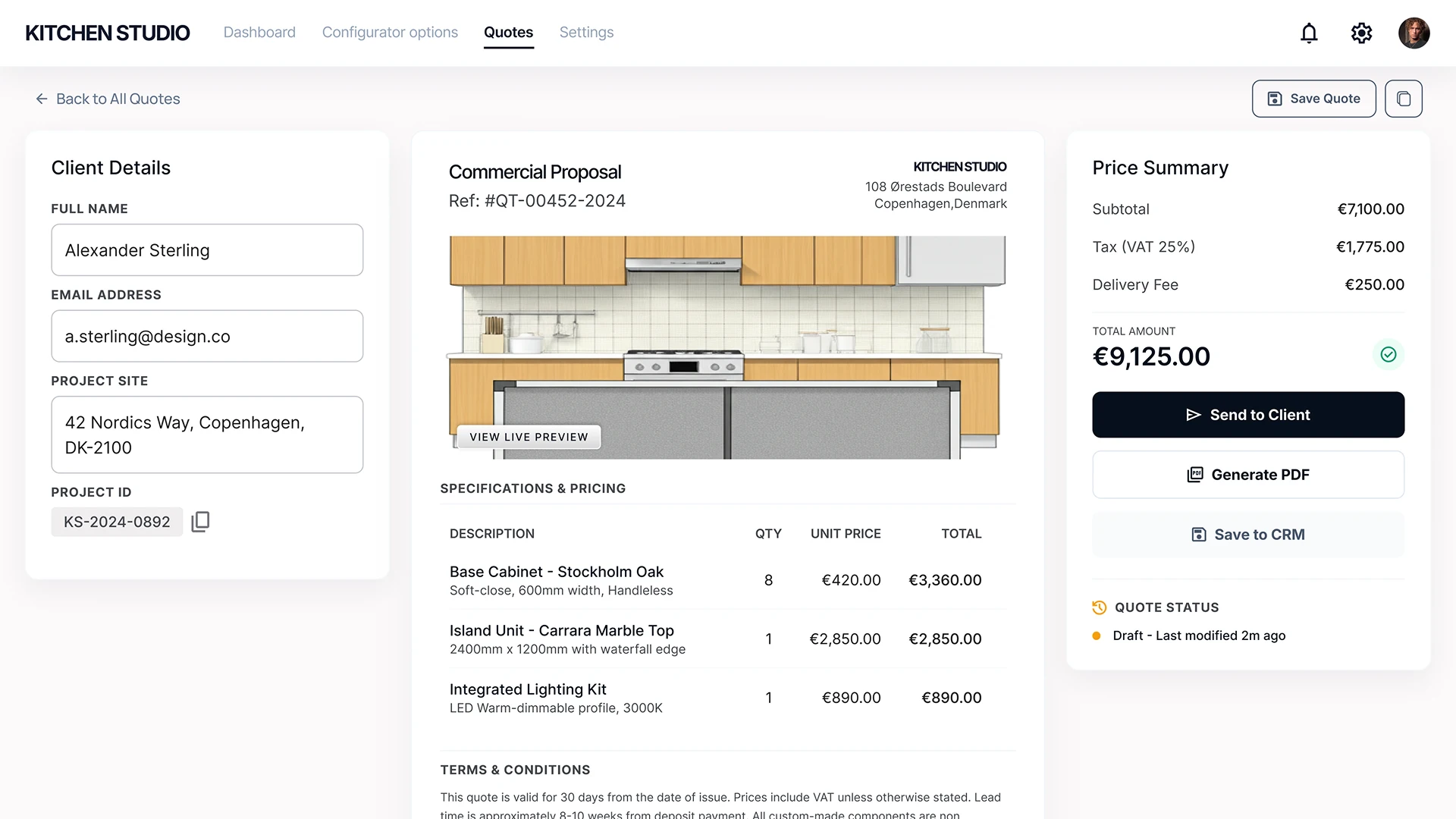The image size is (1456, 819).
Task: Copy the project ID KS-2024-0892
Action: 200,522
